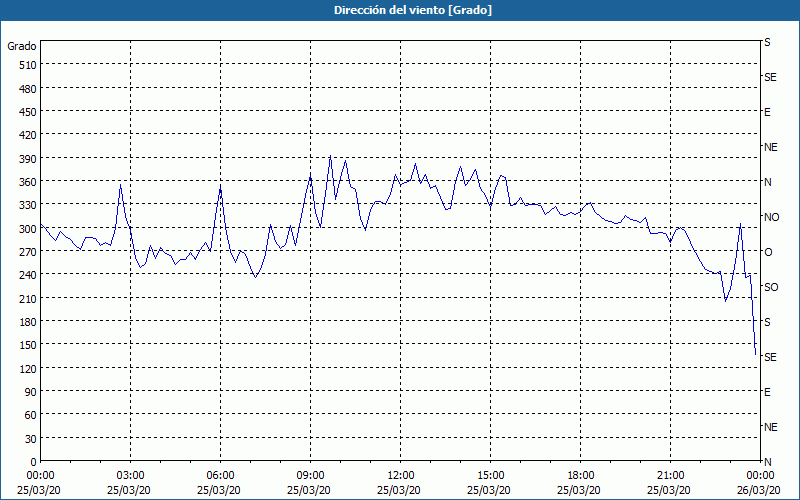Click the 'Dirección del viento [Grado]' chart title
The image size is (800, 500).
click(x=413, y=10)
